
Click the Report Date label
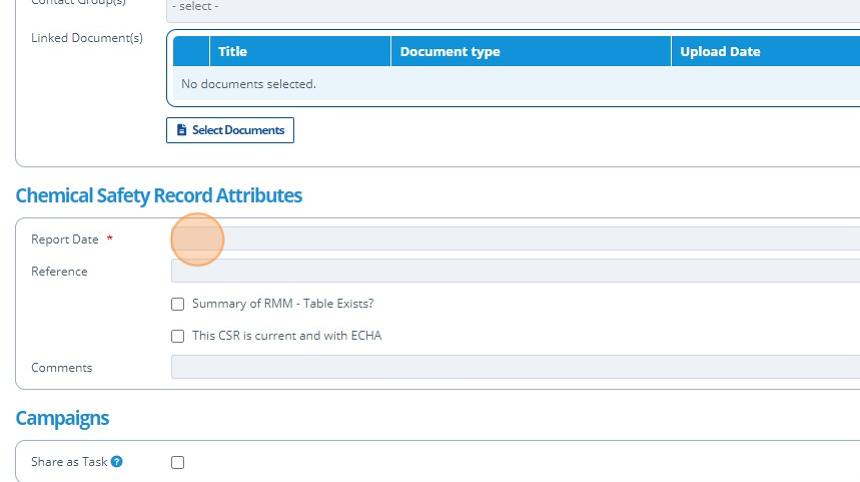point(65,240)
